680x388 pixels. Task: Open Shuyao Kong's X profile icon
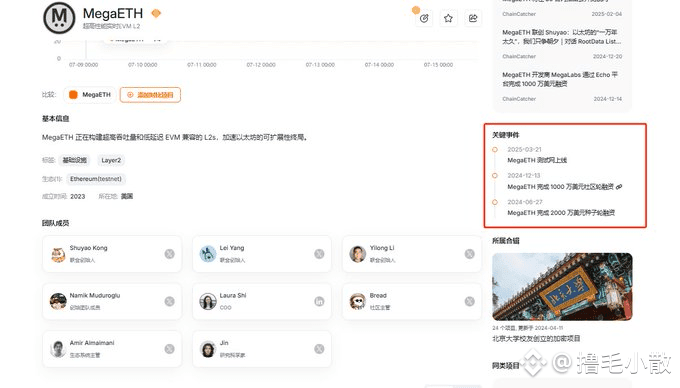pos(170,254)
